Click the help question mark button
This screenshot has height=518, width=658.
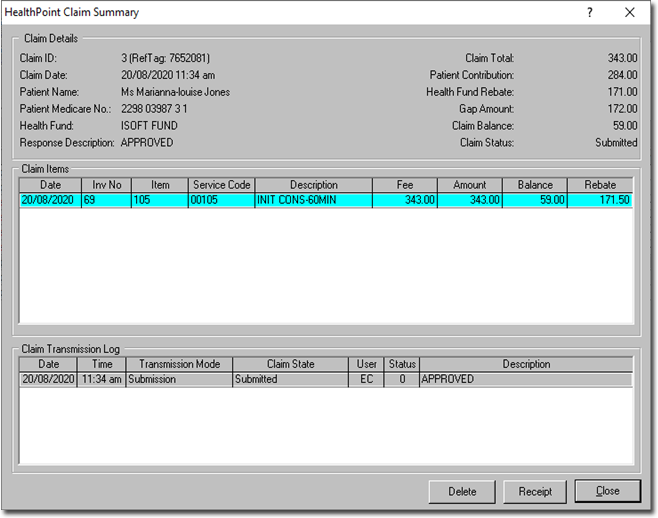[x=590, y=13]
